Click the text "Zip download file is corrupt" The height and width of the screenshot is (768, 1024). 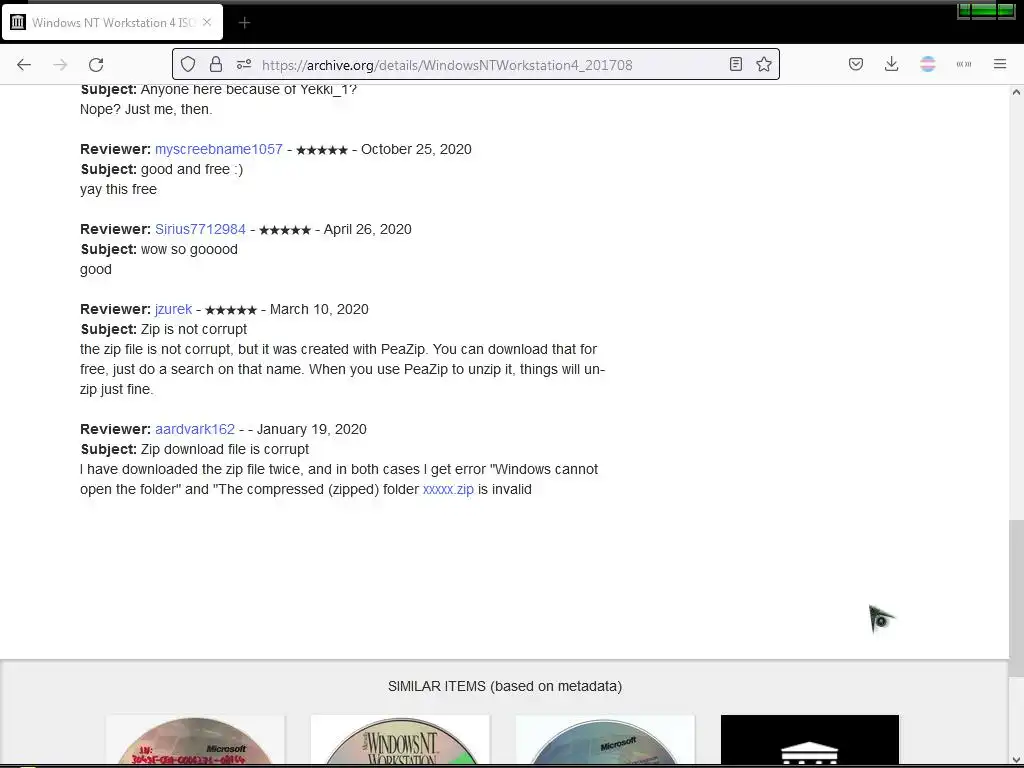coord(225,449)
